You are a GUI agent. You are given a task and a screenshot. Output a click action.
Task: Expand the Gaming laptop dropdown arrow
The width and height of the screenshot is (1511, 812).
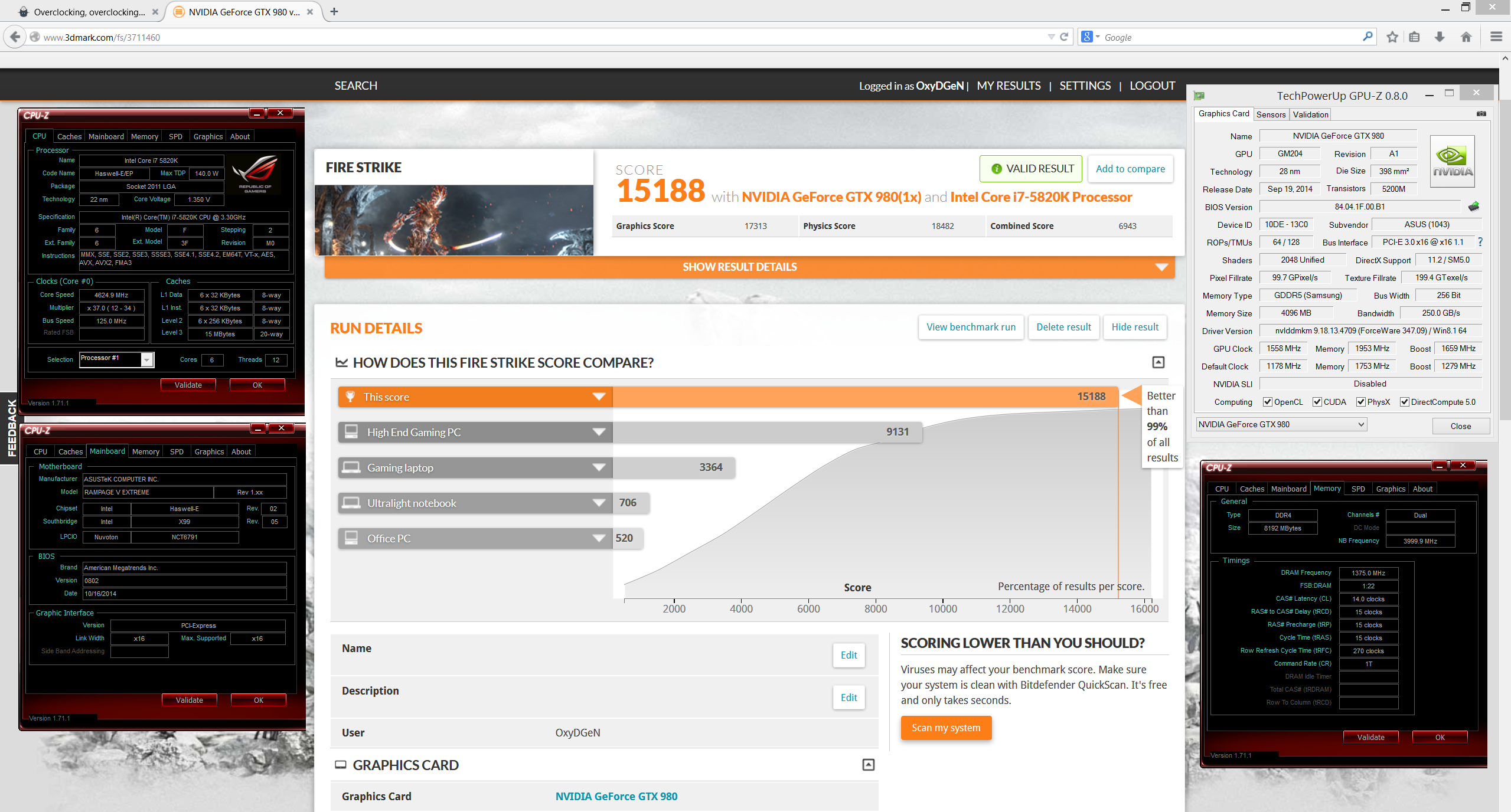(x=599, y=467)
